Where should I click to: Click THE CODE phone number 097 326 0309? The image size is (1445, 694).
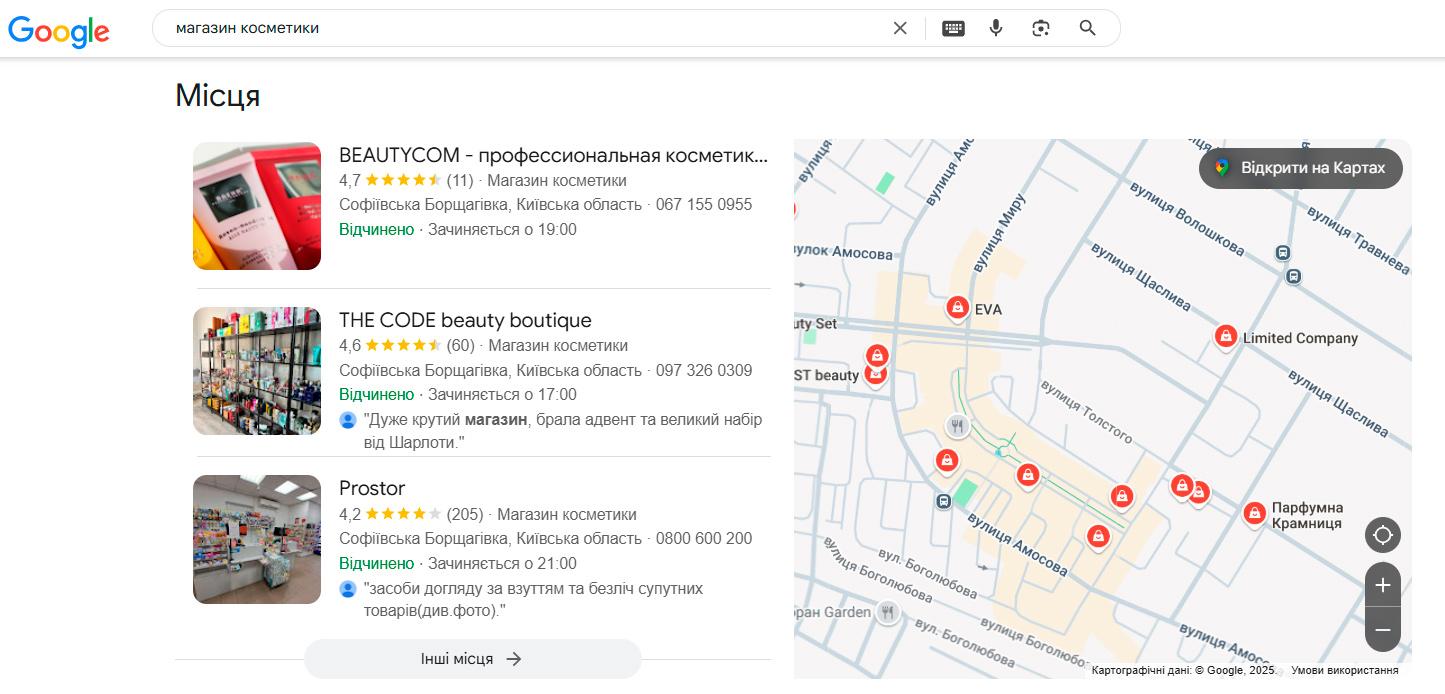coord(704,370)
